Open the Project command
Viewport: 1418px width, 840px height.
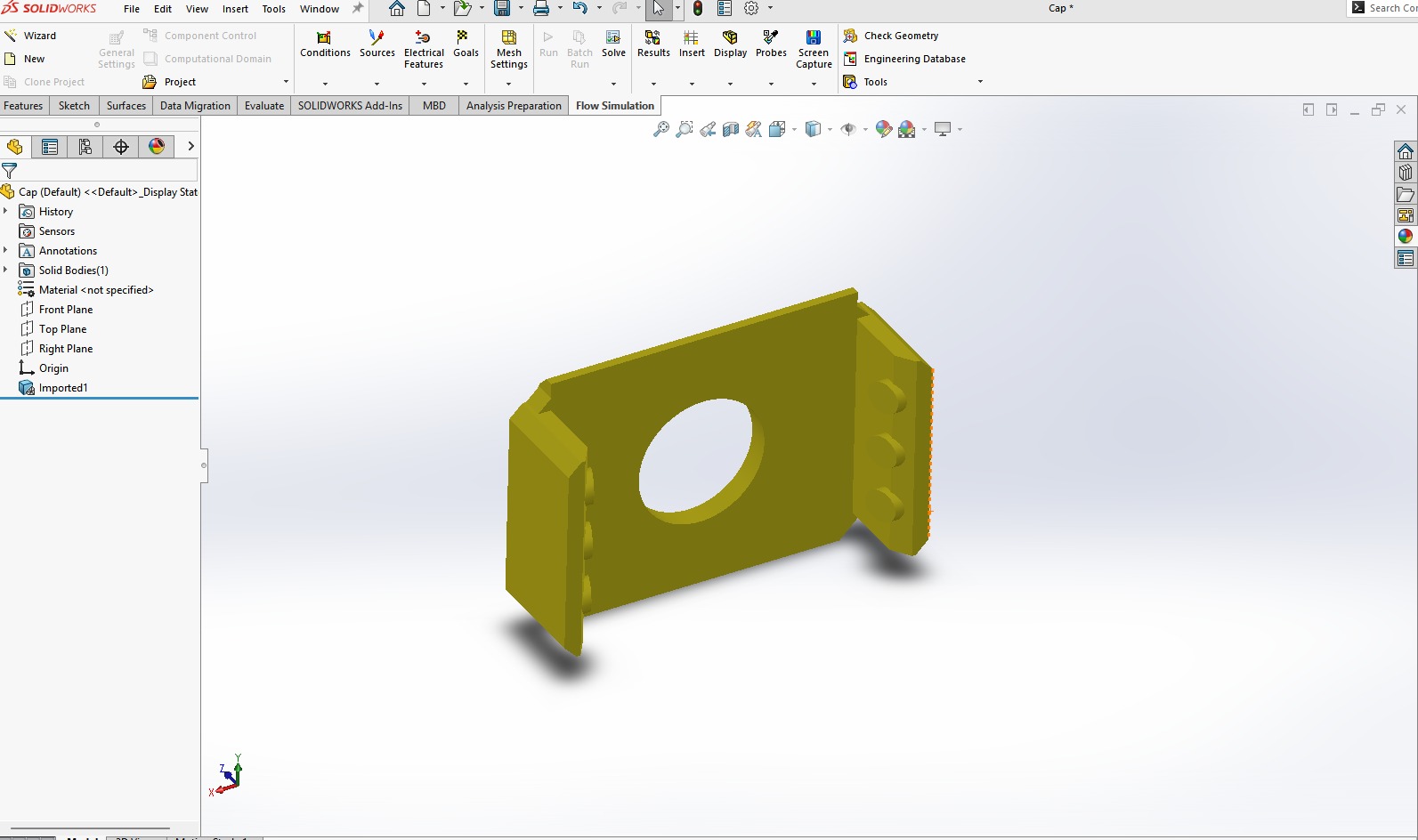169,82
